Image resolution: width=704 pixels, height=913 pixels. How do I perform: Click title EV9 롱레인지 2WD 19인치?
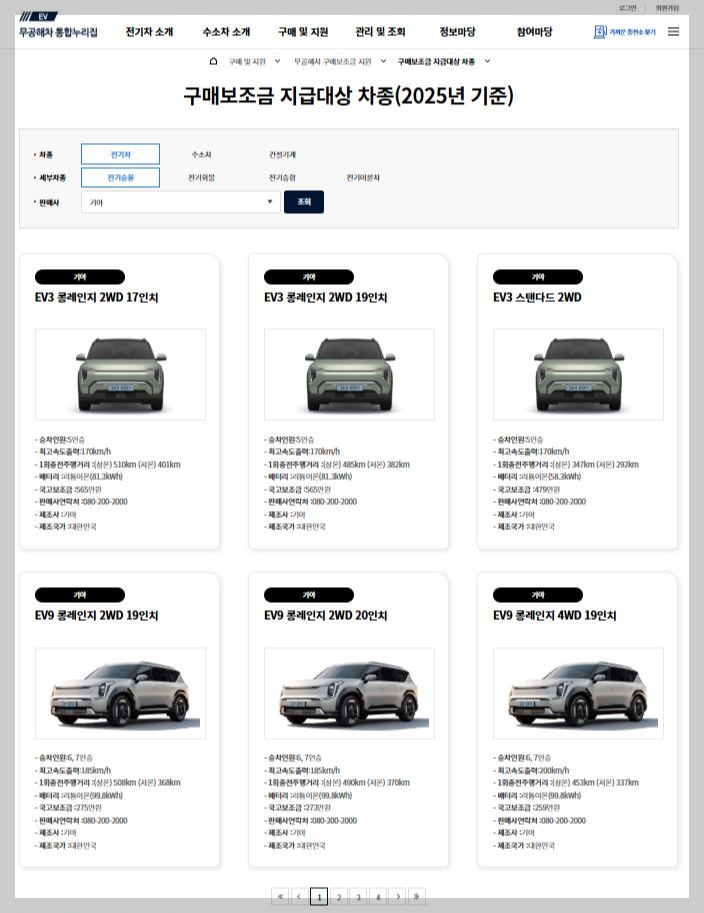point(97,615)
